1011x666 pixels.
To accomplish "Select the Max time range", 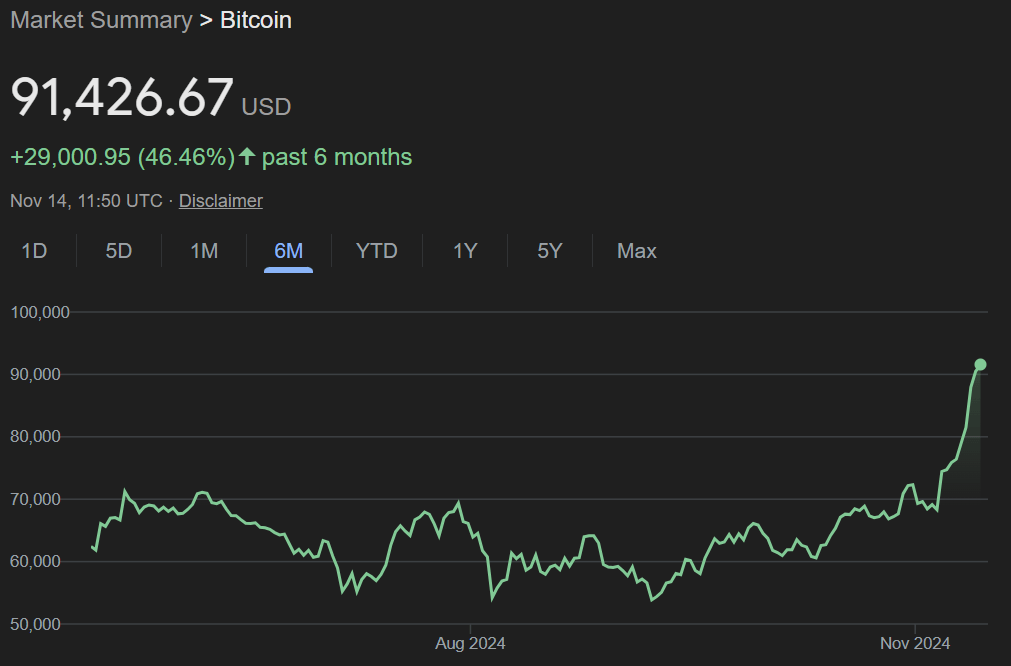I will pos(636,251).
